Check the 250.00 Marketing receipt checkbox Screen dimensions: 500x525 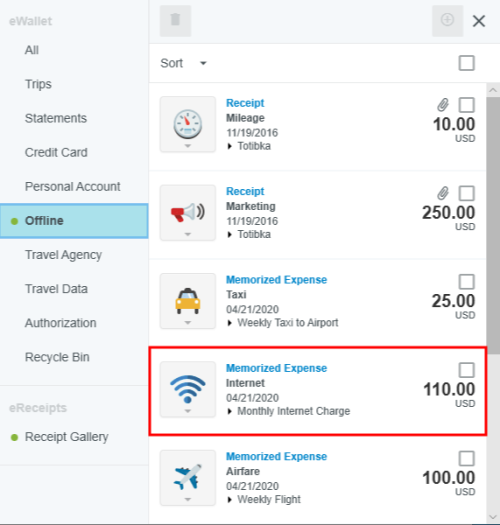pos(467,194)
